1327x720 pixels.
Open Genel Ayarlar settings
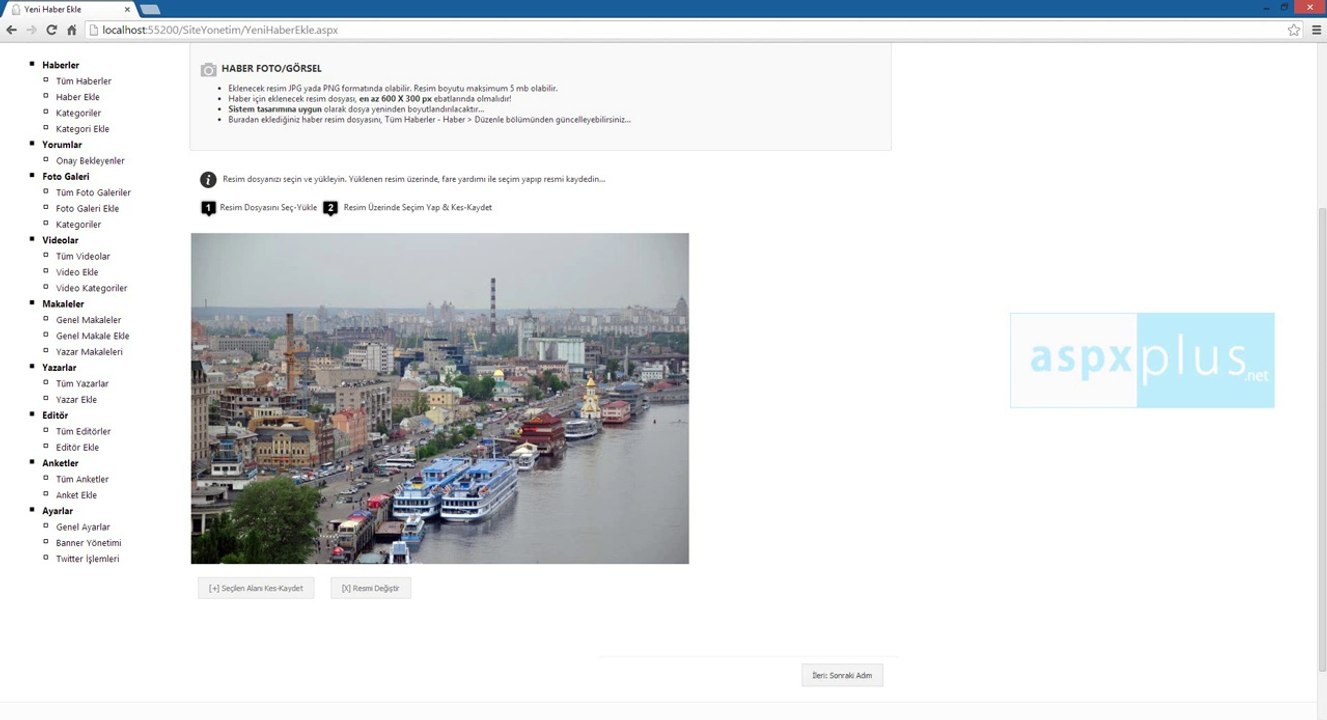83,527
